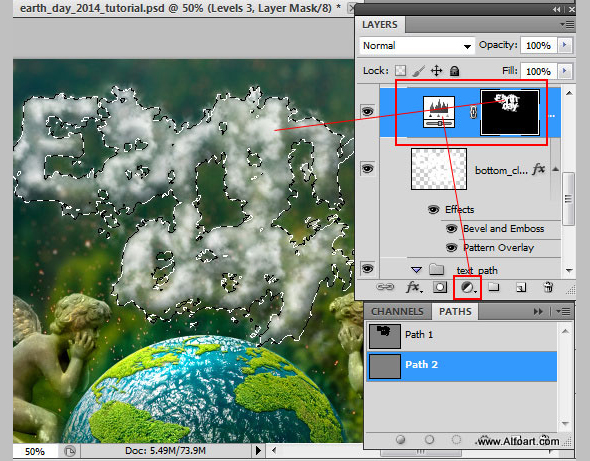
Task: Lock image pixels brush icon
Action: pyautogui.click(x=419, y=71)
